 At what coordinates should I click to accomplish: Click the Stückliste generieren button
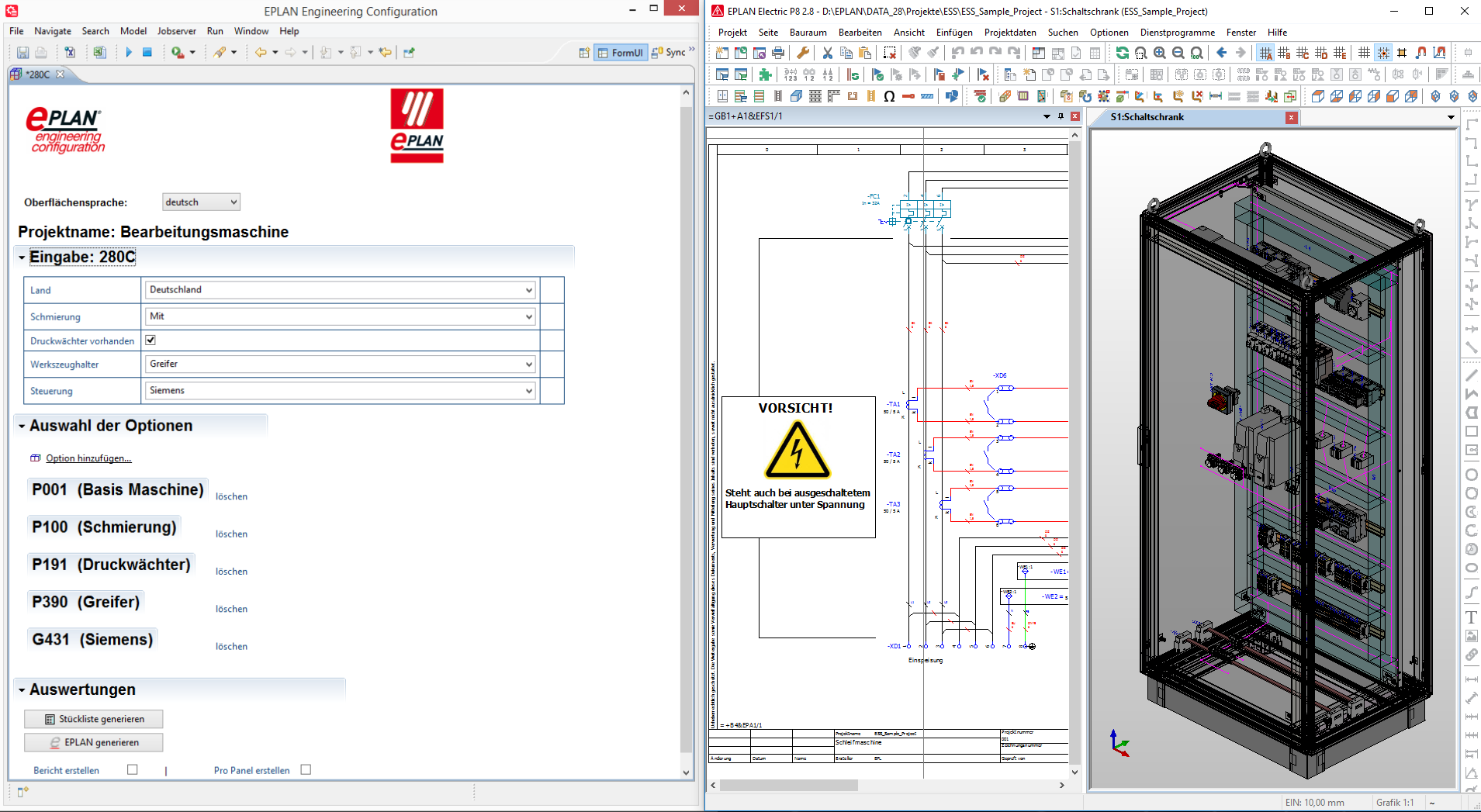coord(94,719)
